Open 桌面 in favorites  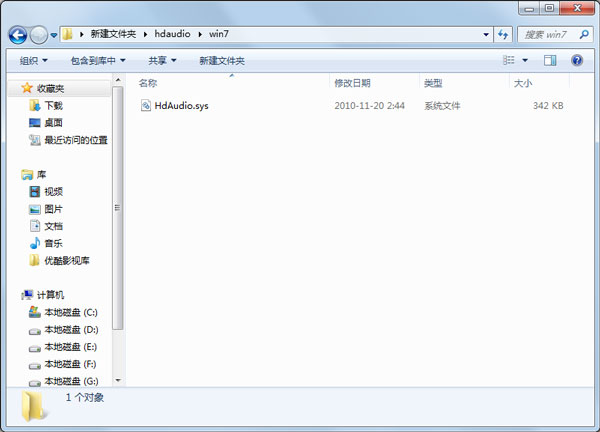(54, 123)
